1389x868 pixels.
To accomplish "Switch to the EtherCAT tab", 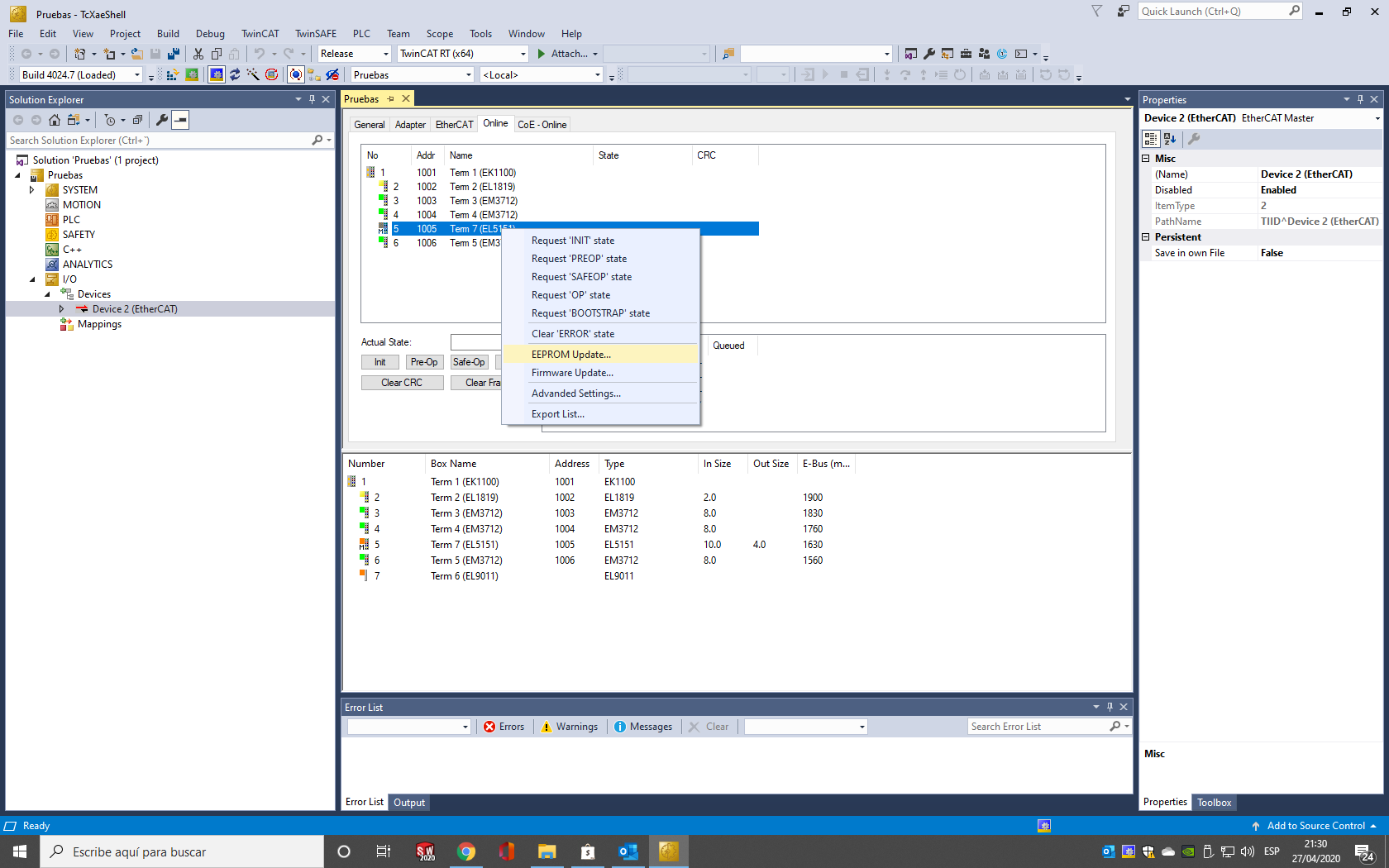I will pyautogui.click(x=455, y=125).
